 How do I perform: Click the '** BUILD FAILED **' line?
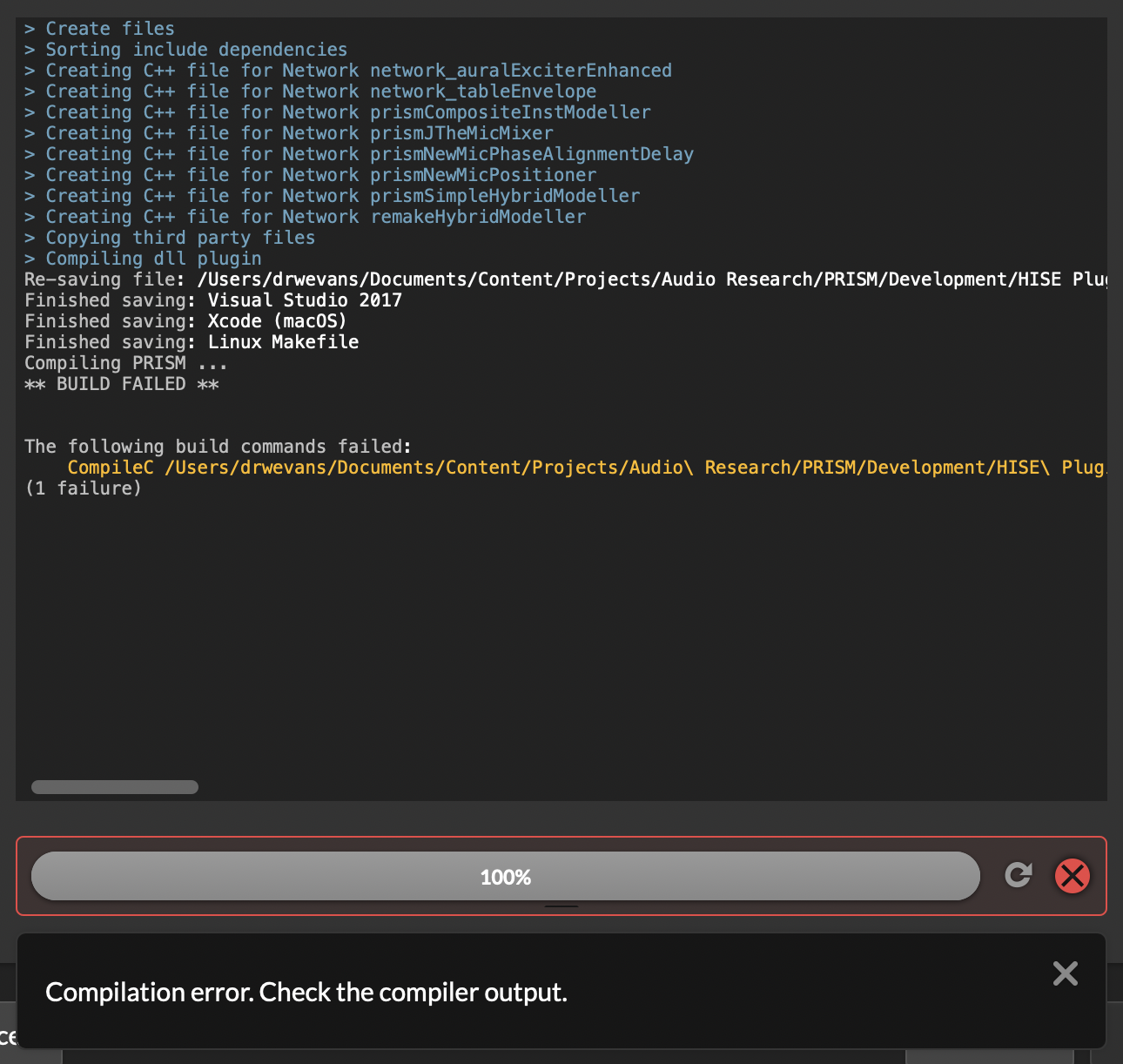point(122,384)
